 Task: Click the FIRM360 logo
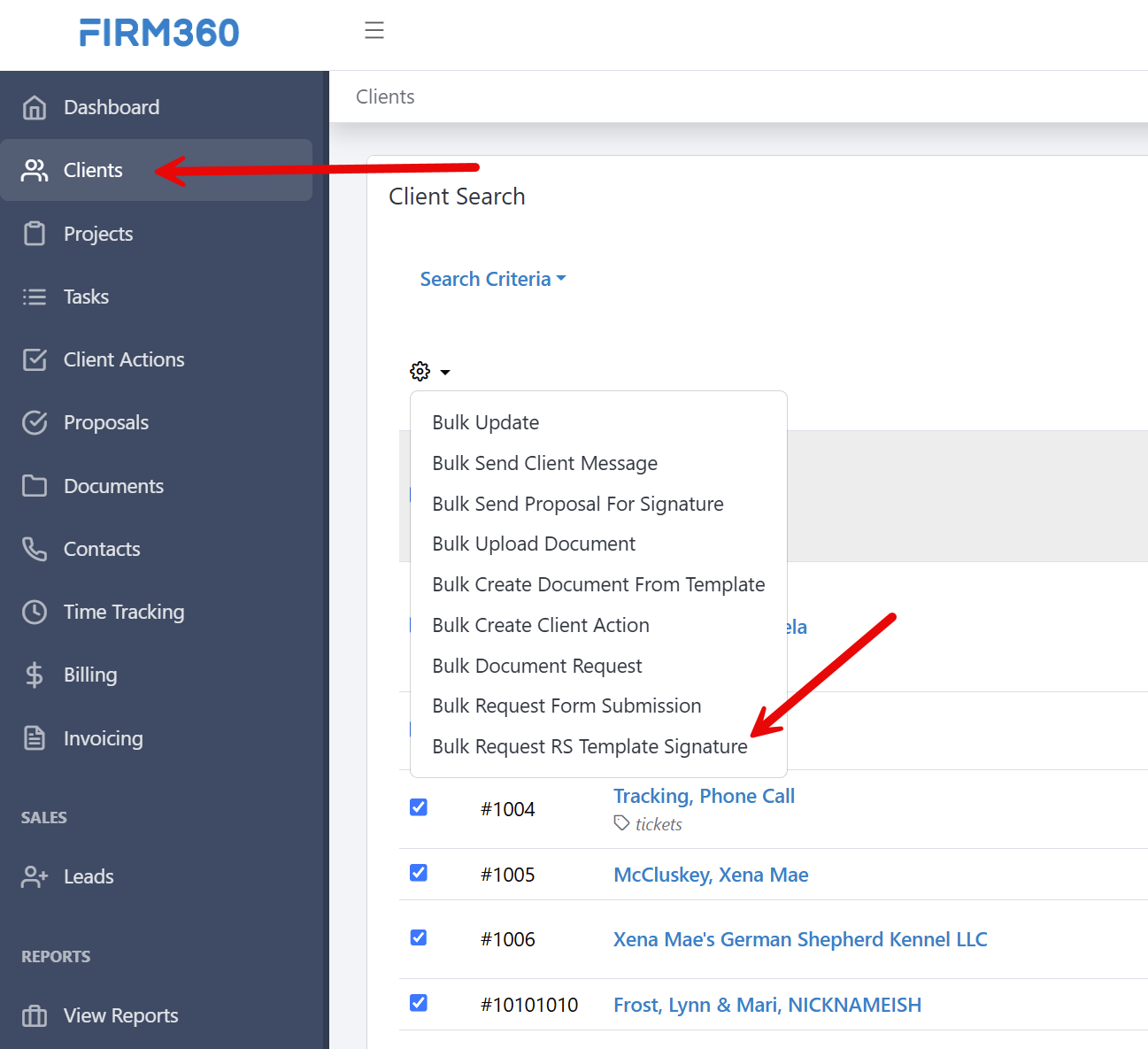[x=158, y=33]
